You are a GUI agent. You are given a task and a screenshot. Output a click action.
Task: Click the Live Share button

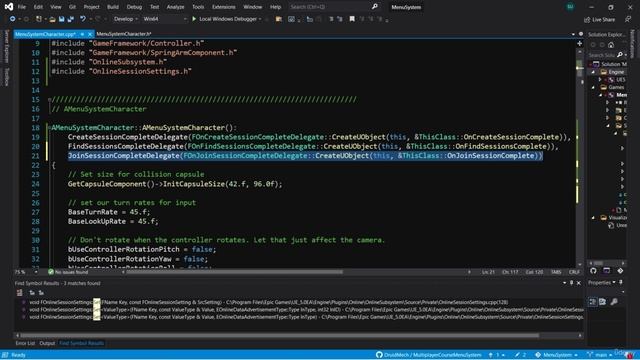pos(599,19)
